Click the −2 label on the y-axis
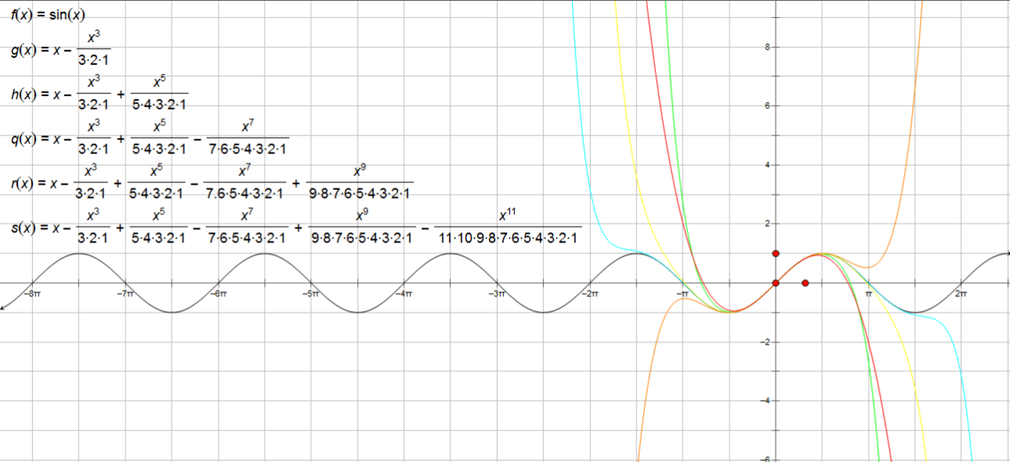 [x=766, y=342]
